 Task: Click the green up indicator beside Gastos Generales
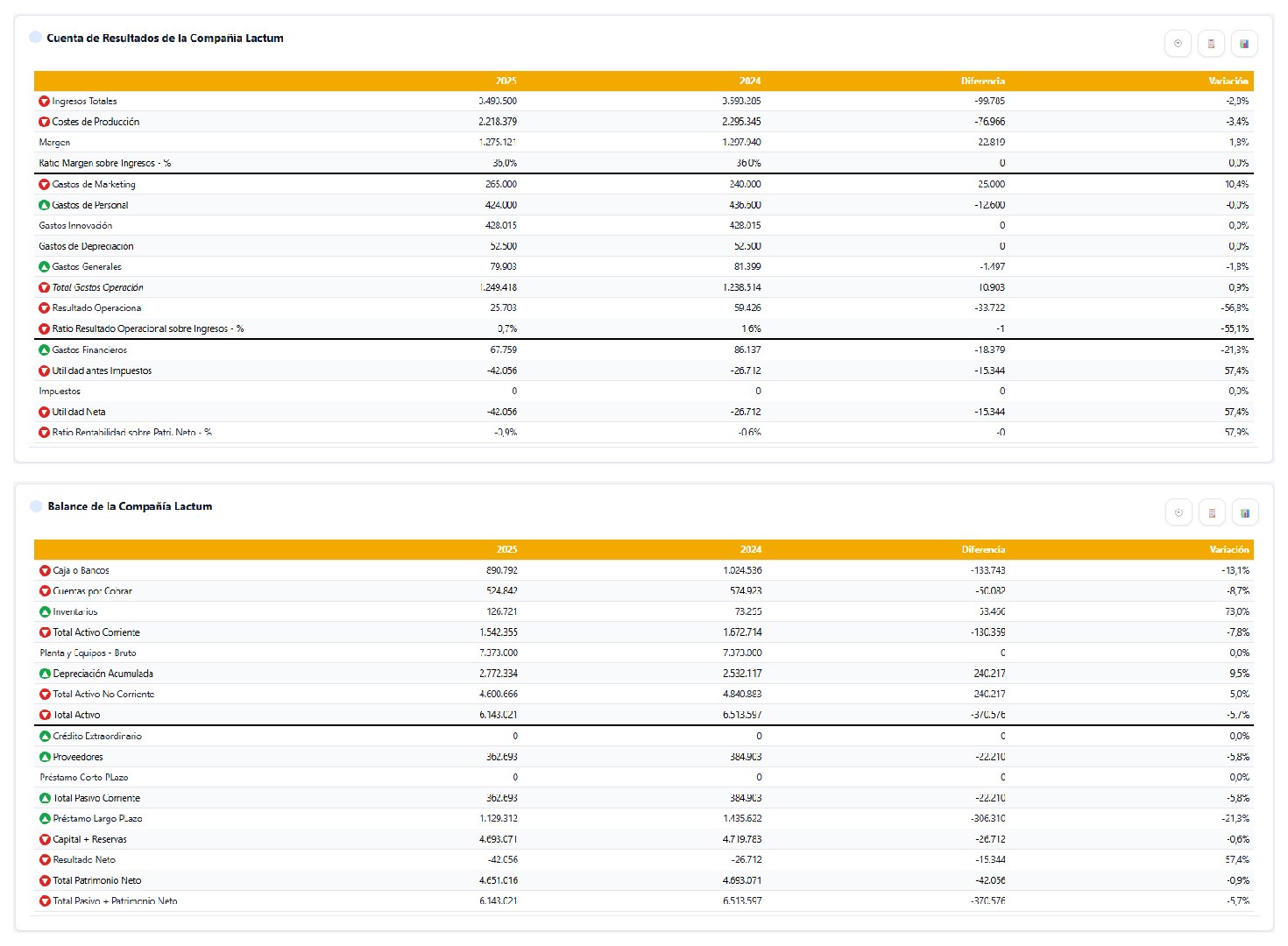[x=45, y=267]
